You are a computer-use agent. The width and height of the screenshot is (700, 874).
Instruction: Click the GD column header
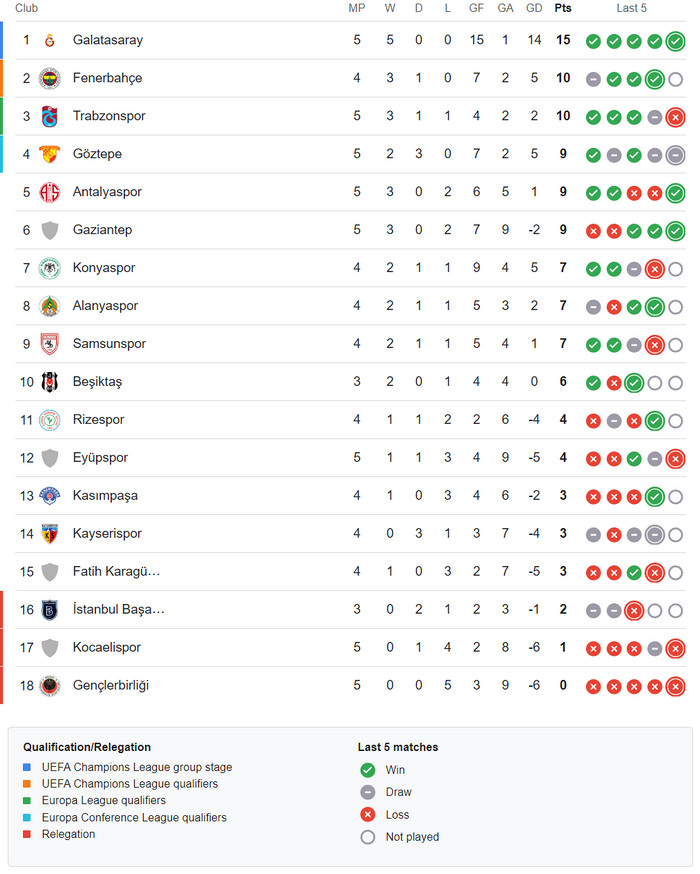534,8
